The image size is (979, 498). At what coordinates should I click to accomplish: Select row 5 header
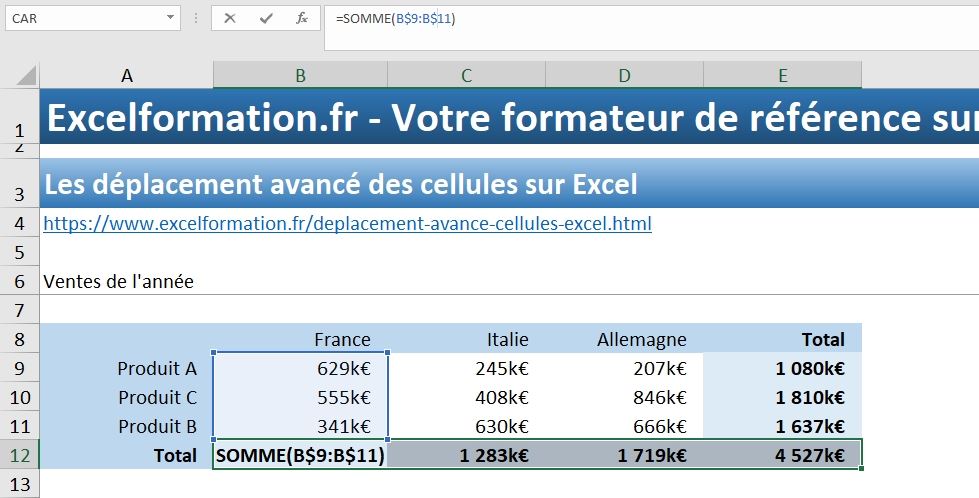tap(19, 252)
